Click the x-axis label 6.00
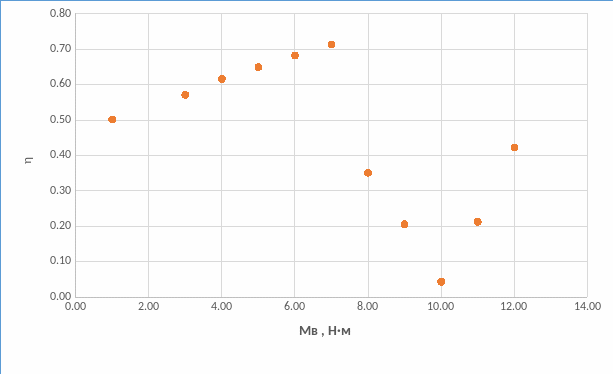Viewport: 613px width, 374px height. pos(295,306)
